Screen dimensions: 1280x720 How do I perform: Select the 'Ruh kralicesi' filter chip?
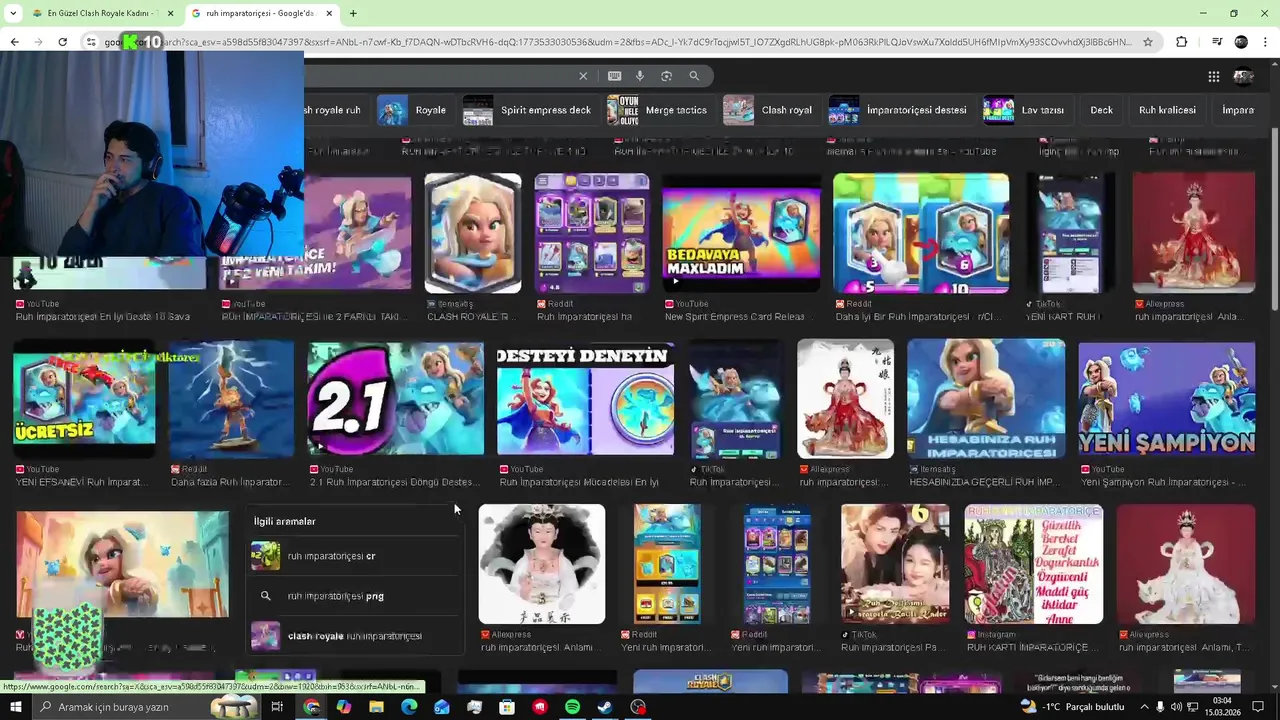tap(1167, 110)
